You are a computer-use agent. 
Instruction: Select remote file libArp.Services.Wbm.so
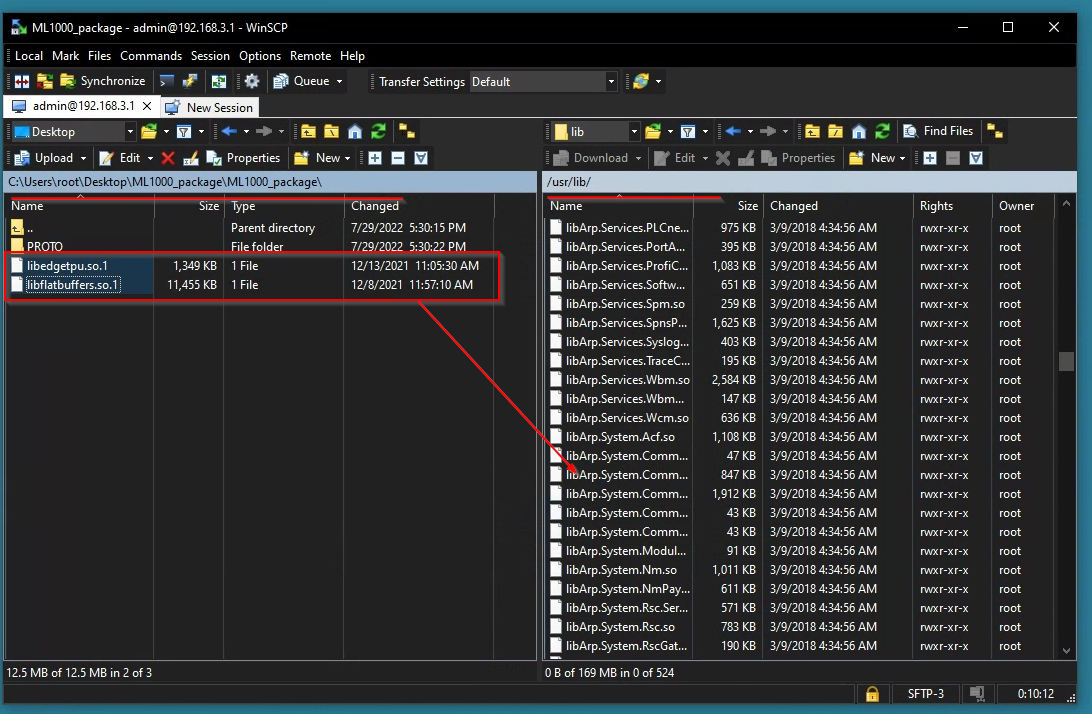click(x=627, y=380)
